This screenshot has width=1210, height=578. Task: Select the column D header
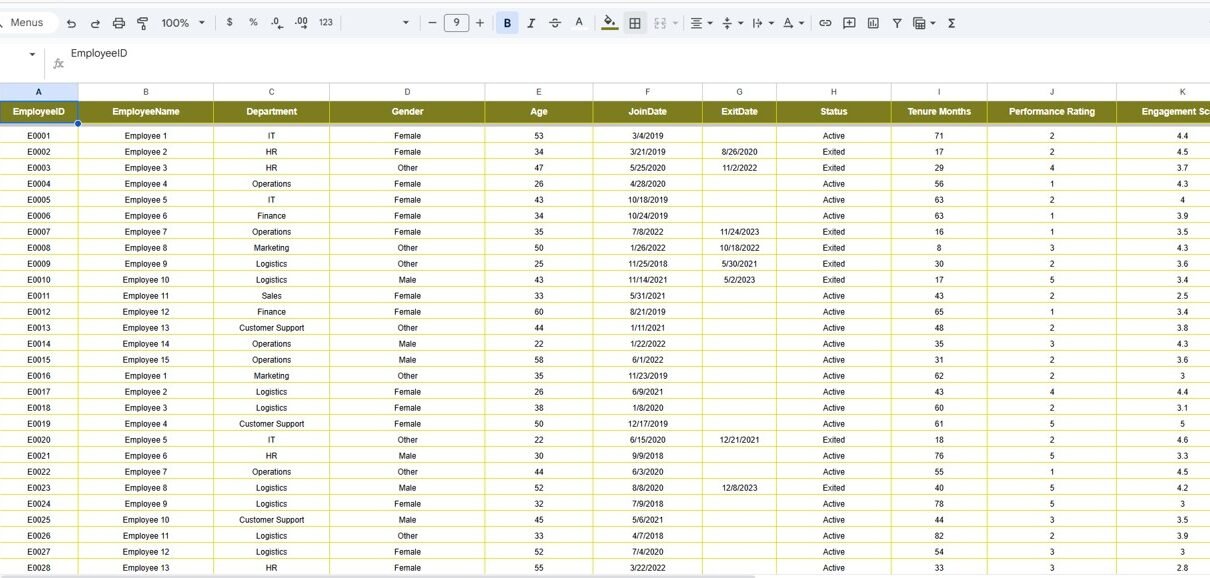[407, 92]
